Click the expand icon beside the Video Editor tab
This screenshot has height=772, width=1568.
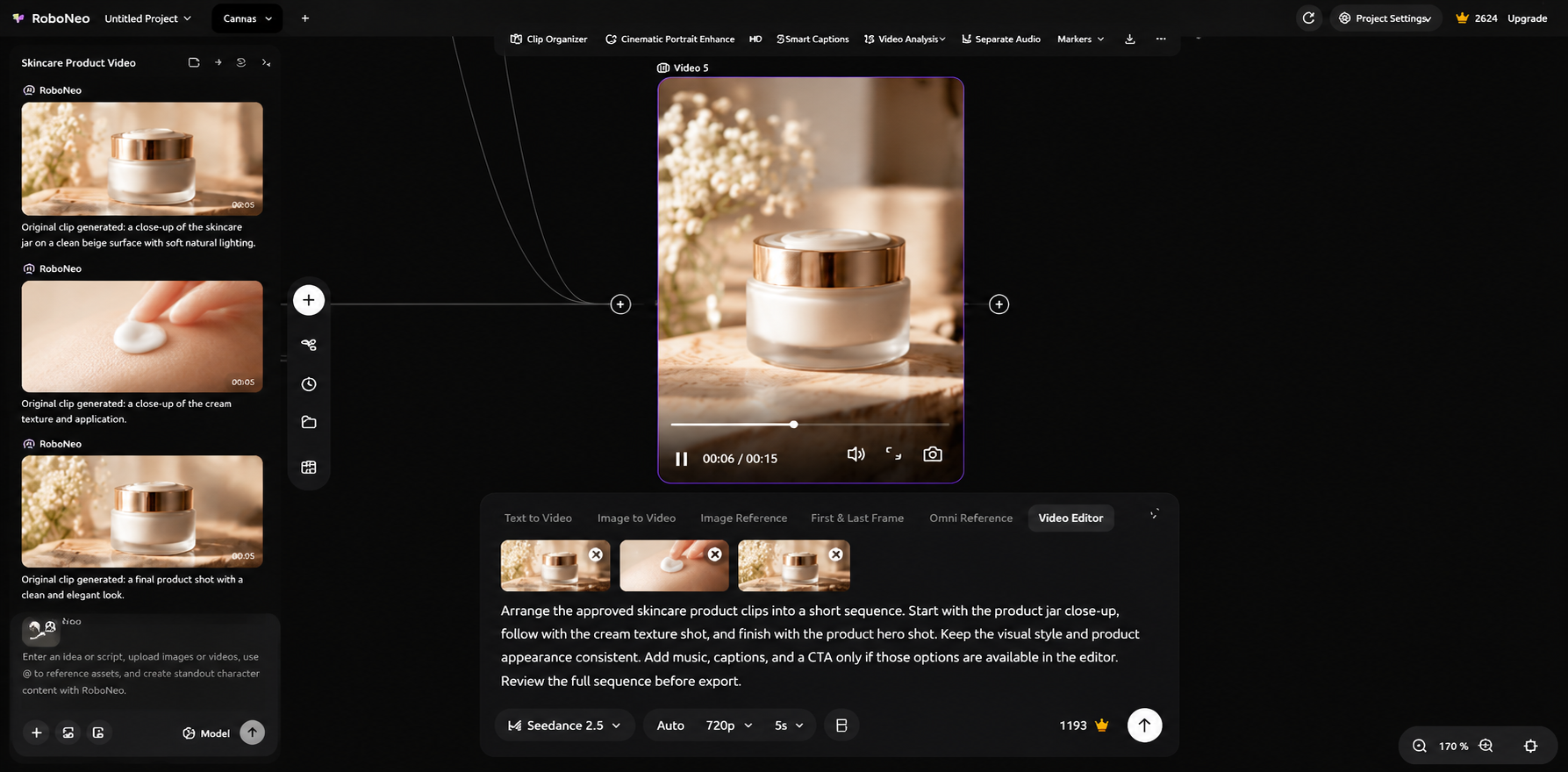[x=1154, y=514]
